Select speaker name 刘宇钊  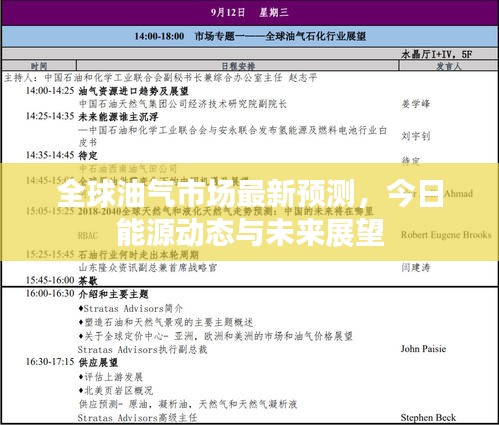(416, 136)
